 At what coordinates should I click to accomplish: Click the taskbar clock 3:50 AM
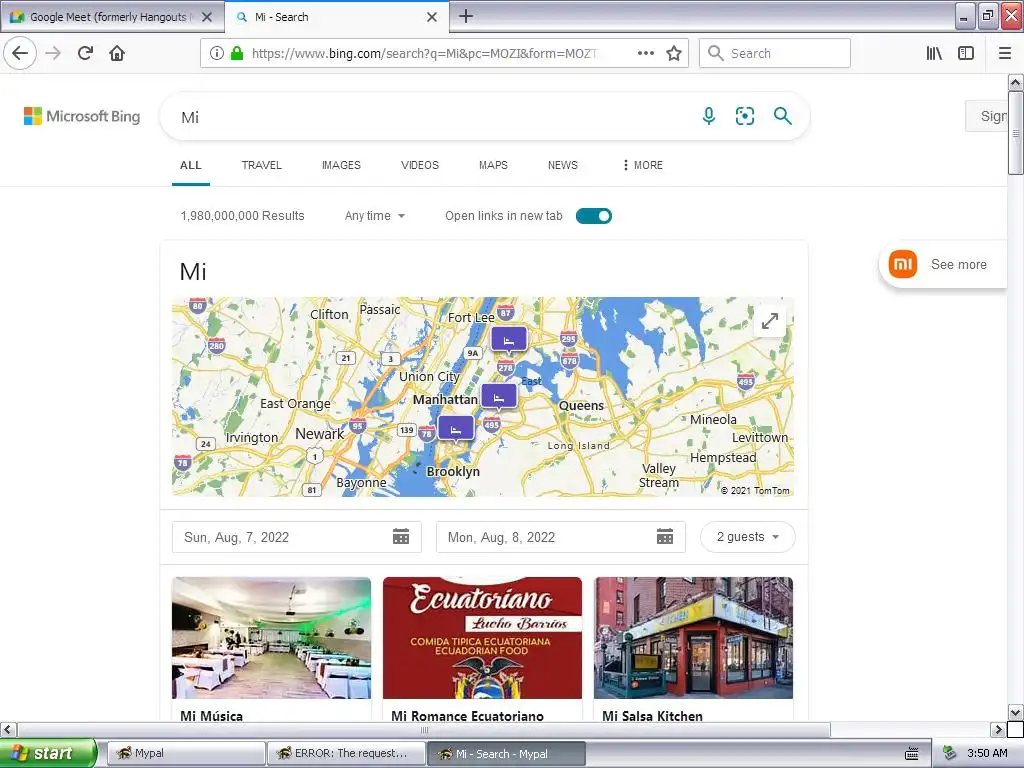point(987,753)
